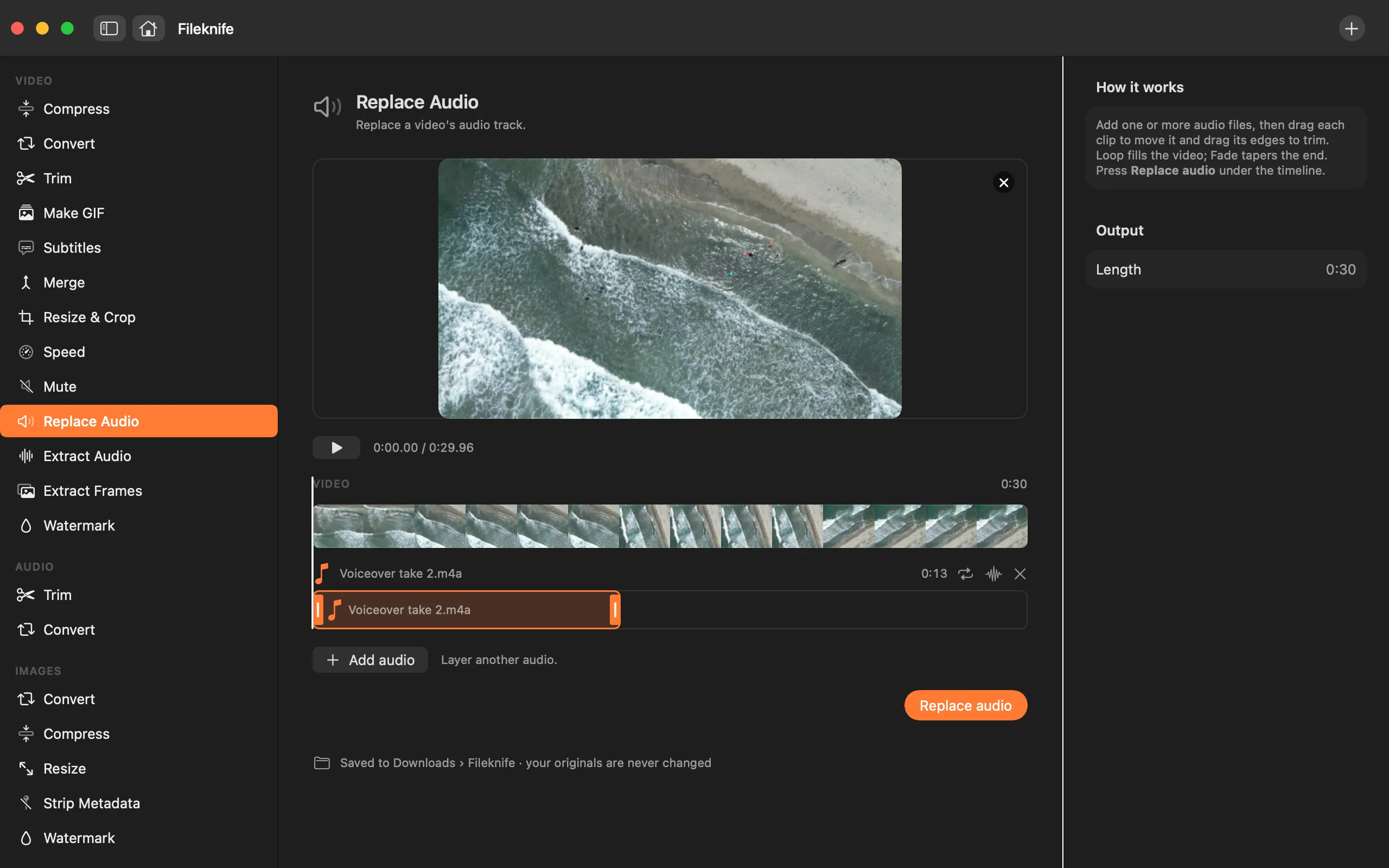1389x868 pixels.
Task: Toggle loop for Voiceover take 2.m4a
Action: pos(965,573)
